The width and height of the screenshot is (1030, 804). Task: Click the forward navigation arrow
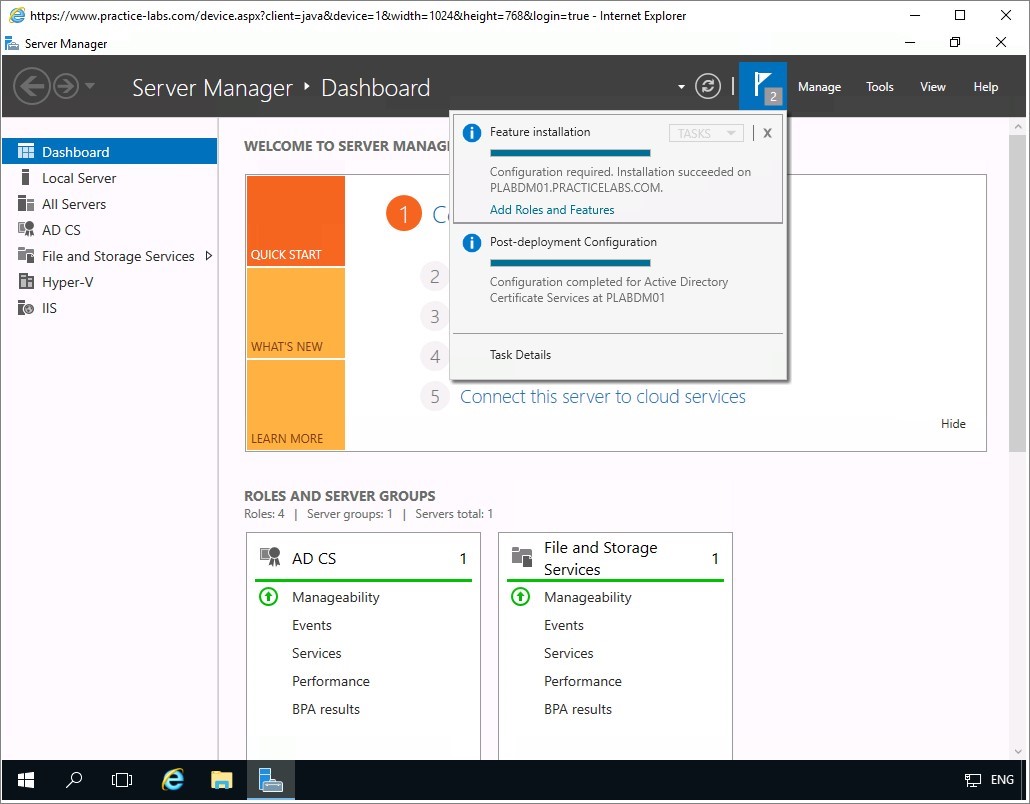click(66, 86)
